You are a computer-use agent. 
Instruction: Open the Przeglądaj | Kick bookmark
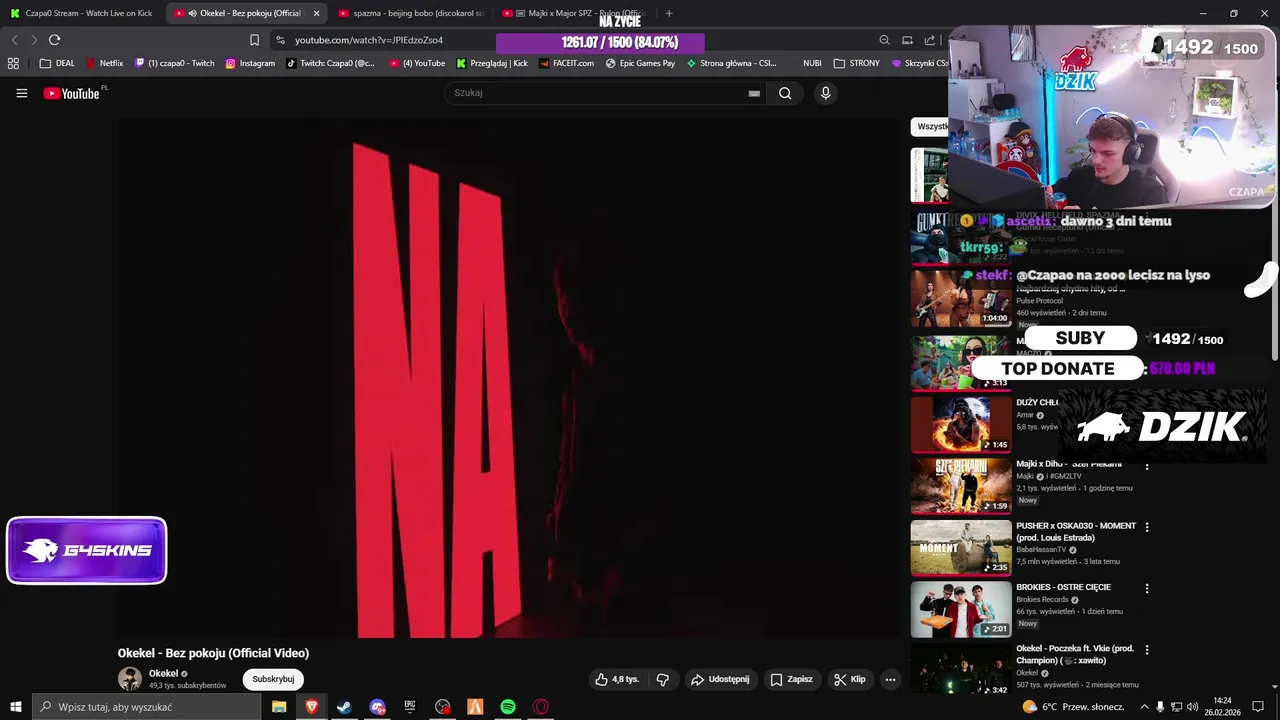492,63
